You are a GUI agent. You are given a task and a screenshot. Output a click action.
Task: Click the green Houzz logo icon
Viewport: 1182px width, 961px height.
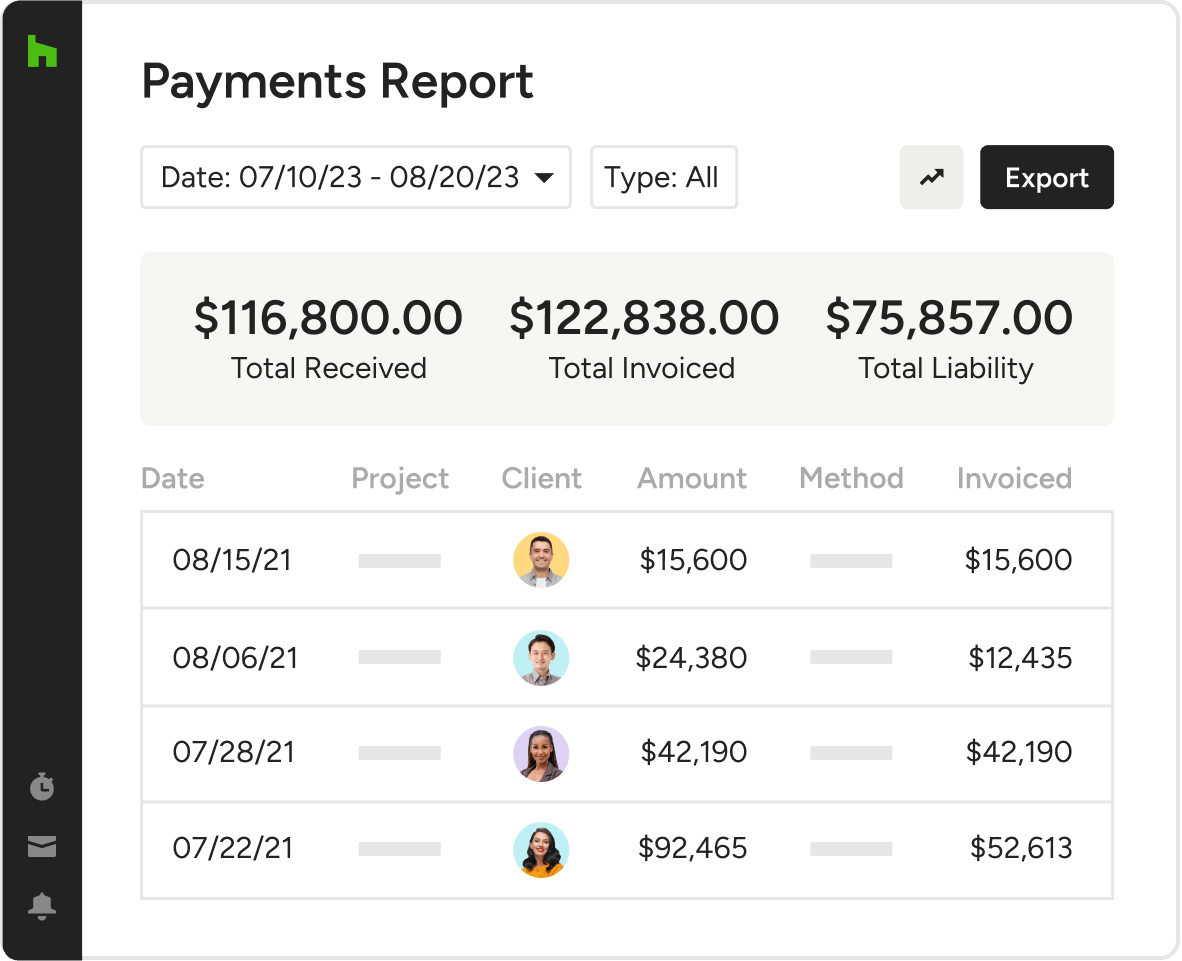pos(42,51)
